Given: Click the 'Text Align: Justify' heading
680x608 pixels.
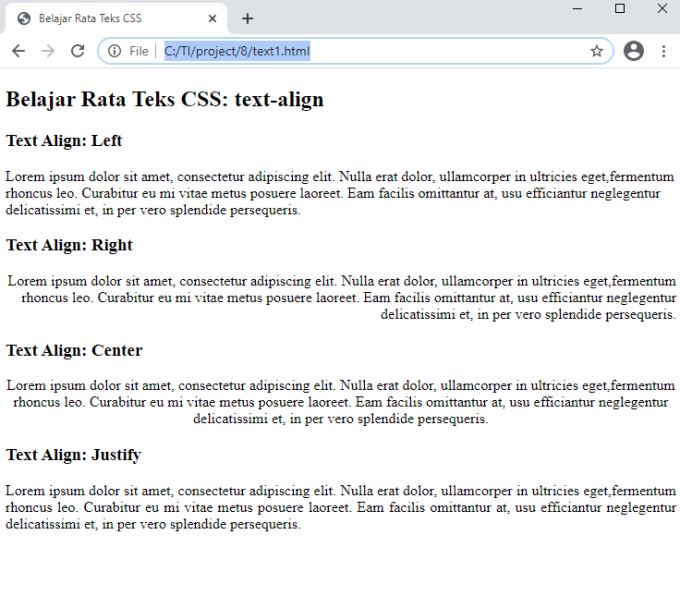Looking at the screenshot, I should [74, 455].
